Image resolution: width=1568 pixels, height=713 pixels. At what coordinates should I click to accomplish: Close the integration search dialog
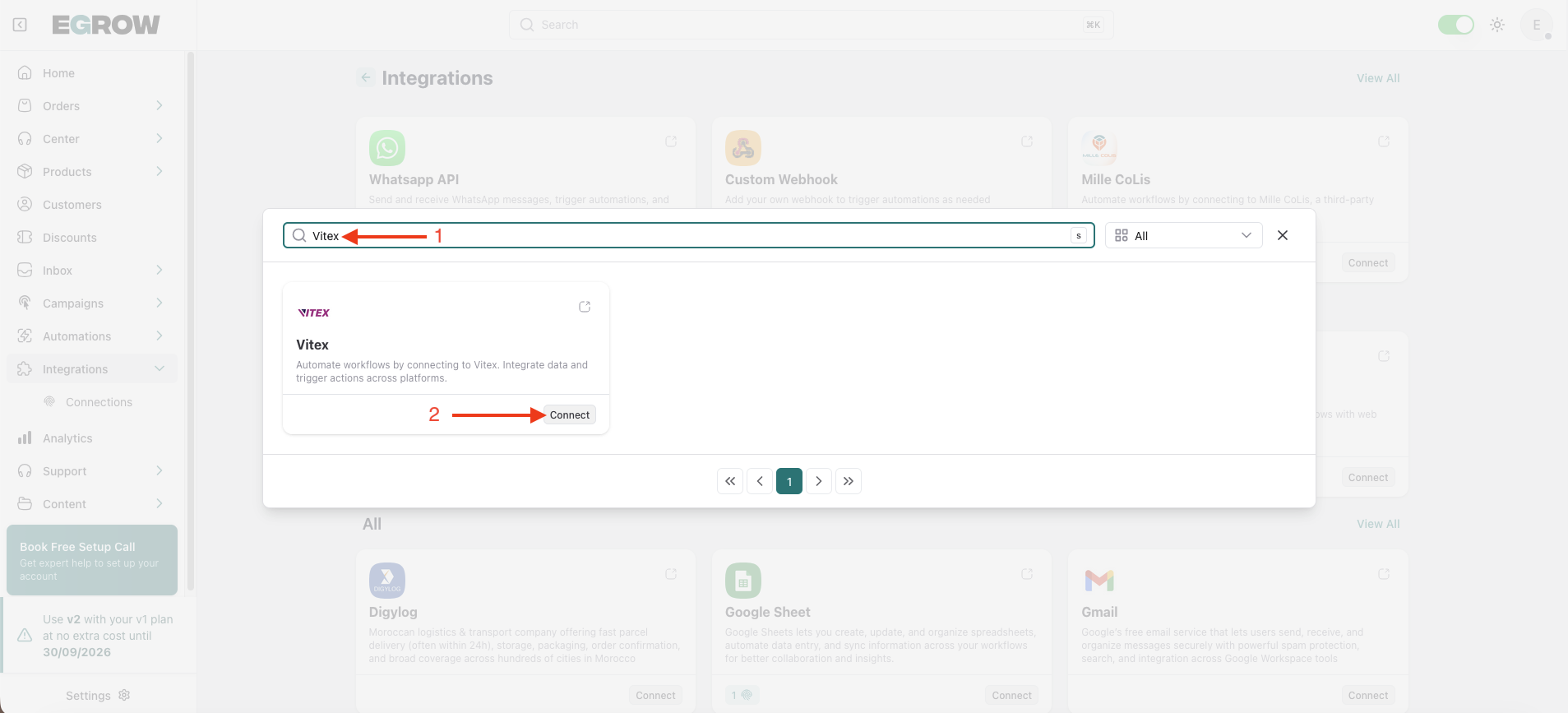[1283, 235]
